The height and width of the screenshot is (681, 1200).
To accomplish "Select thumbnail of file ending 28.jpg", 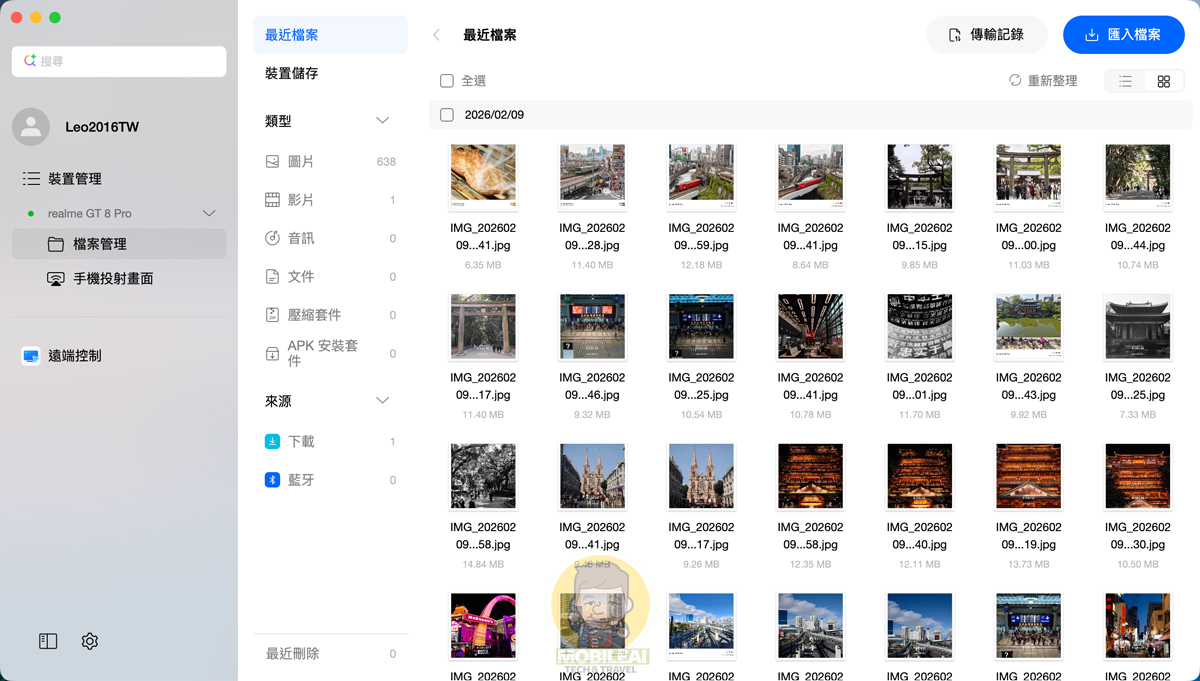I will tap(592, 177).
